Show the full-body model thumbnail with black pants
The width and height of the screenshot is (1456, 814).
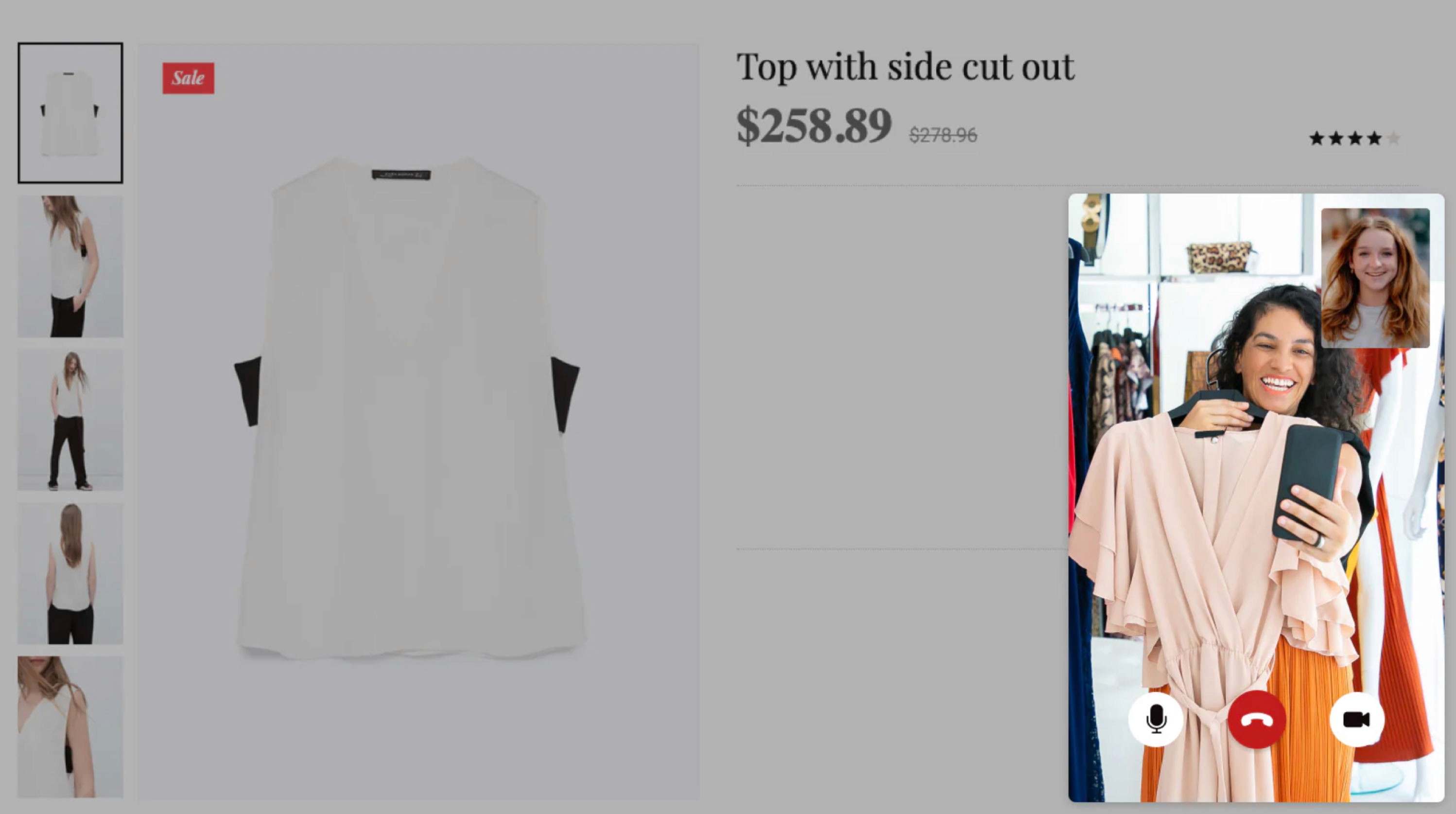[70, 420]
